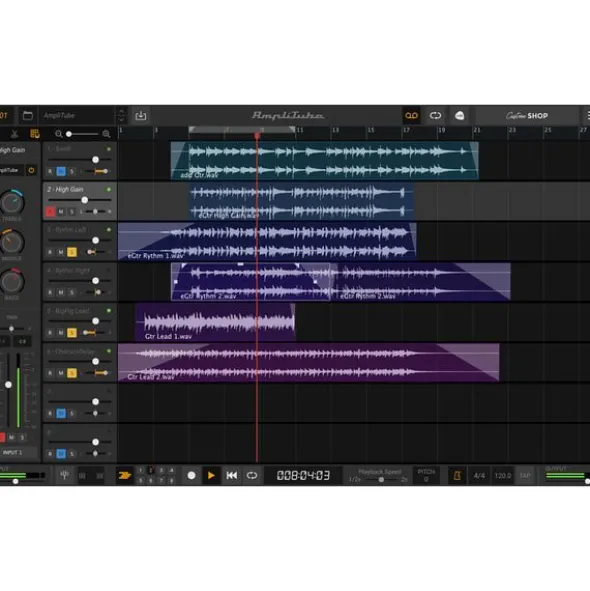Image resolution: width=590 pixels, height=591 pixels.
Task: Select the Gtr Lead 1.wav clip
Action: (x=215, y=323)
